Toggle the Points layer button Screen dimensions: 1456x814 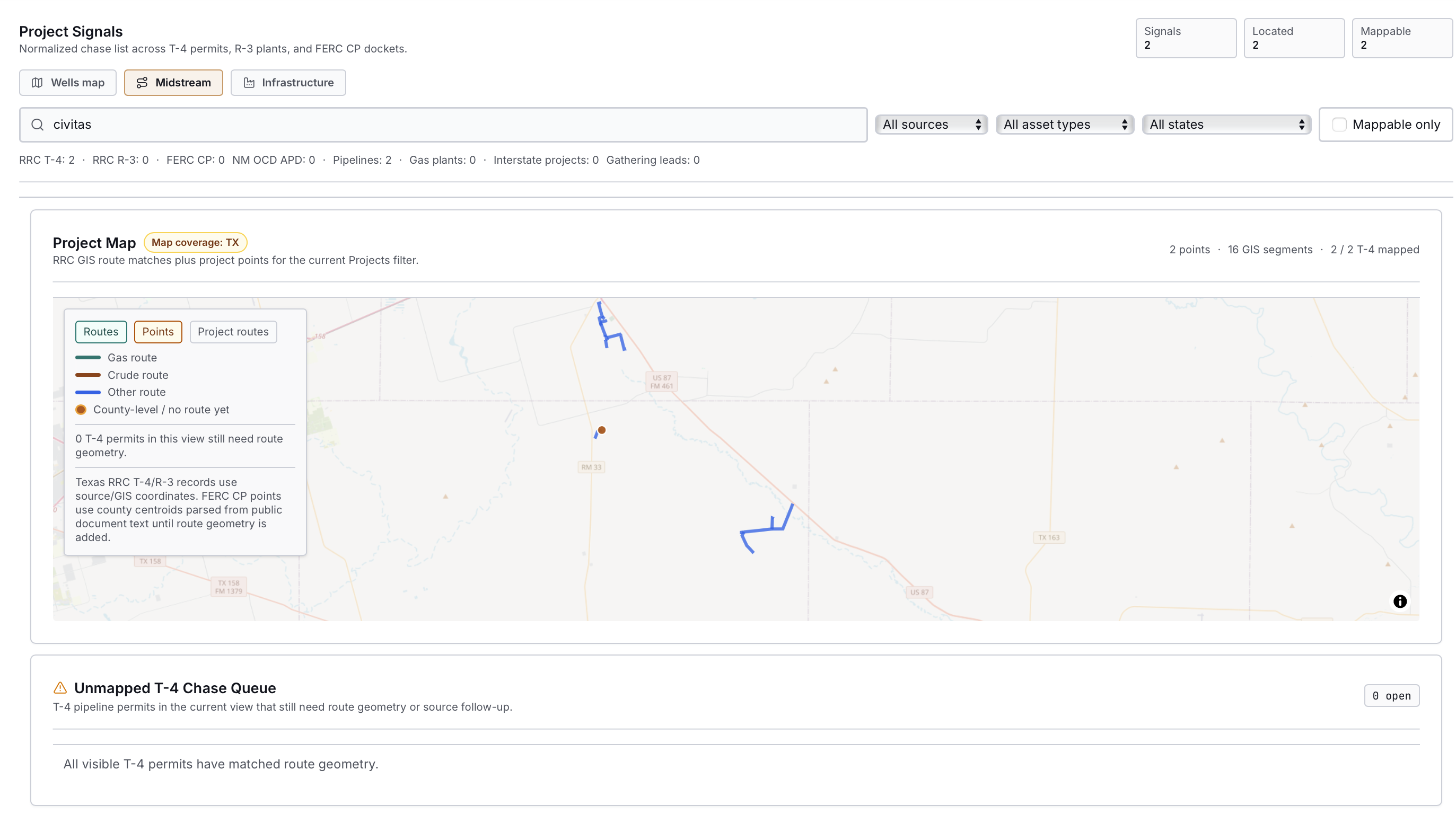point(157,332)
